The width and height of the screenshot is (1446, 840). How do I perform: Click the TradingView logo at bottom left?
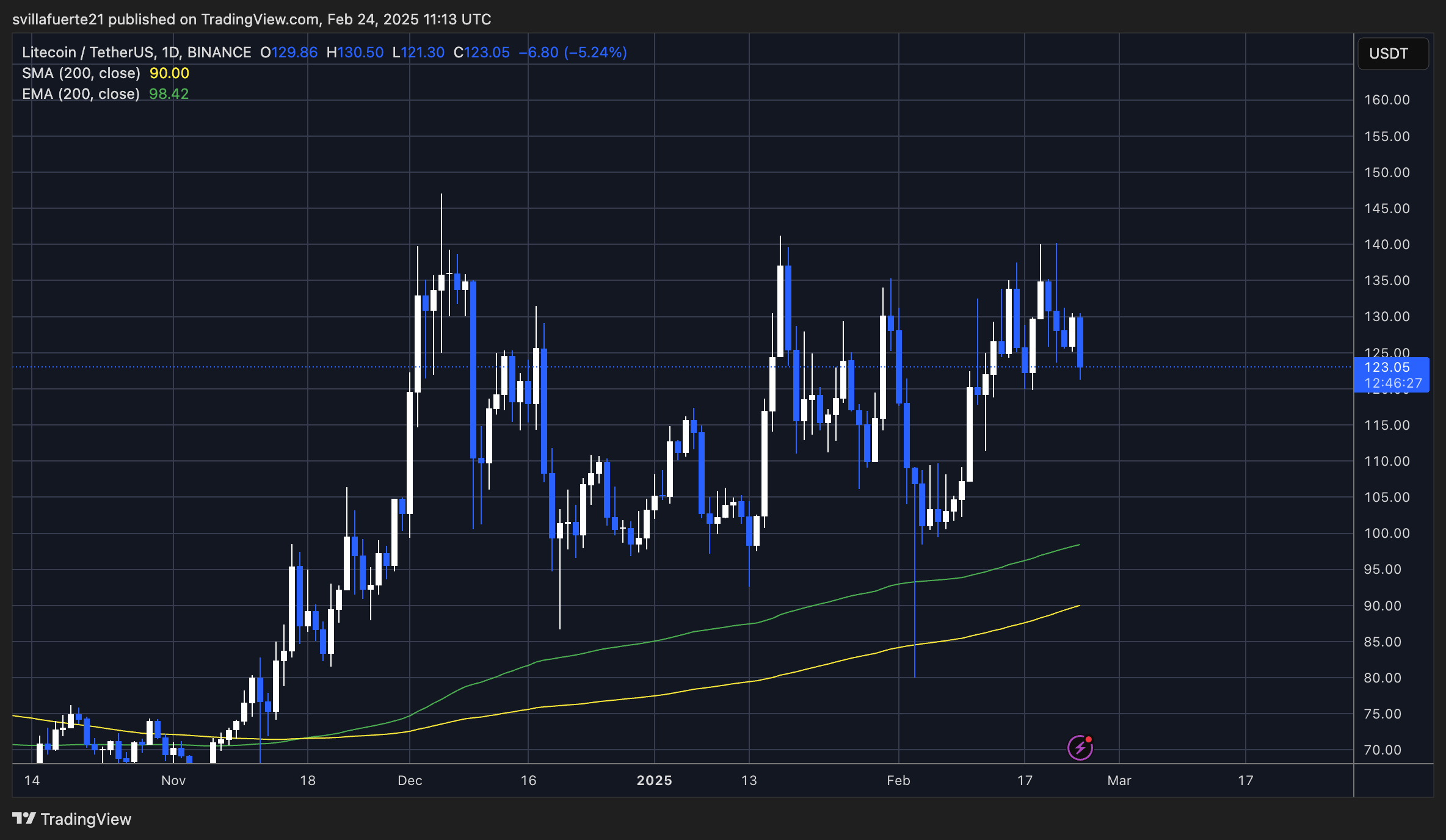(71, 819)
